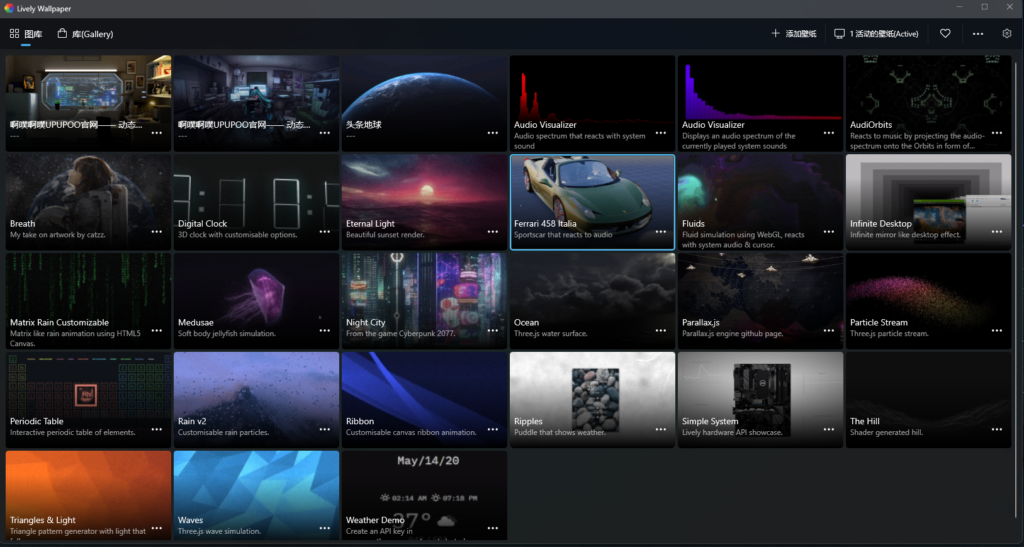Select the Ferrari 458 Italia wallpaper
This screenshot has height=547, width=1024.
(592, 202)
